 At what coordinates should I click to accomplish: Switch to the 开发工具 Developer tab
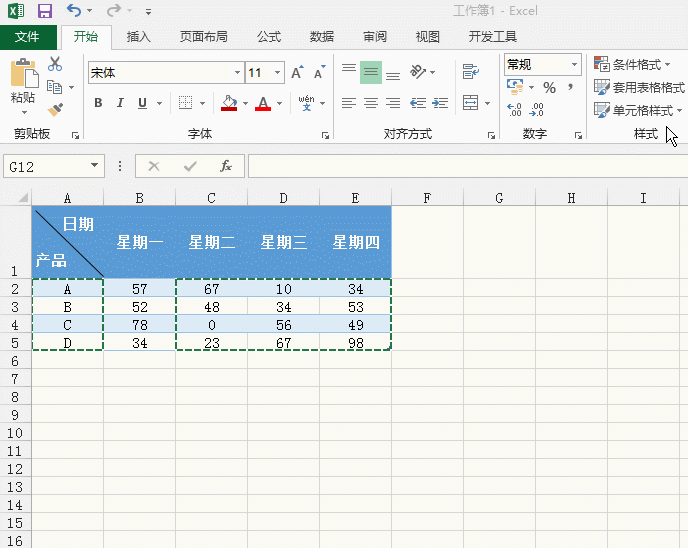coord(492,36)
